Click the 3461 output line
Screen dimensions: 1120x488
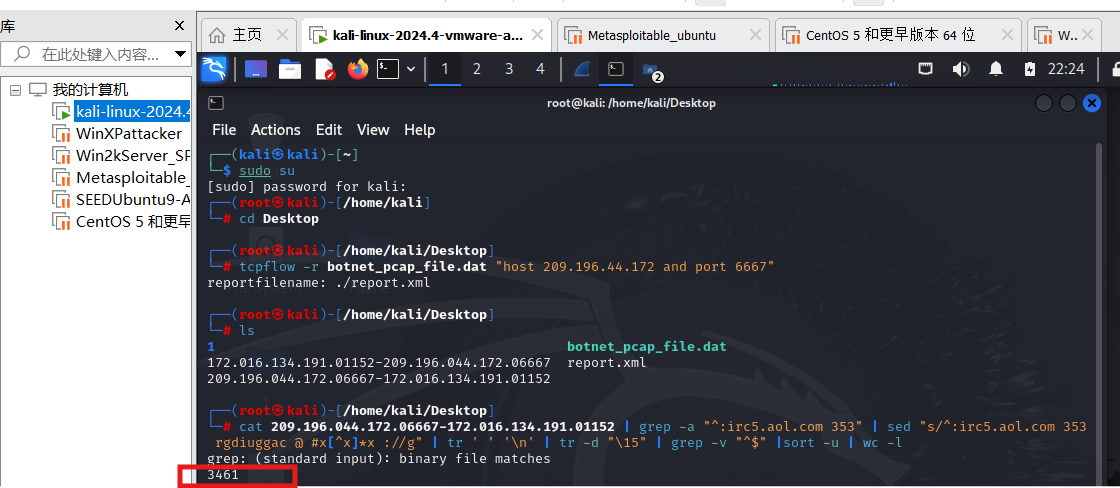point(222,475)
